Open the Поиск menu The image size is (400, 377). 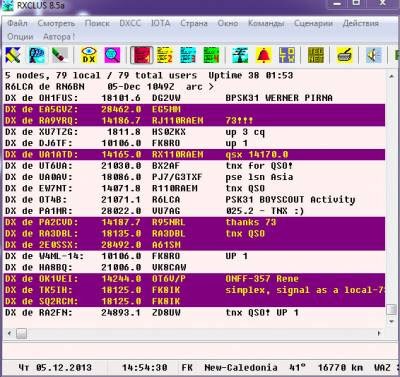[97, 23]
